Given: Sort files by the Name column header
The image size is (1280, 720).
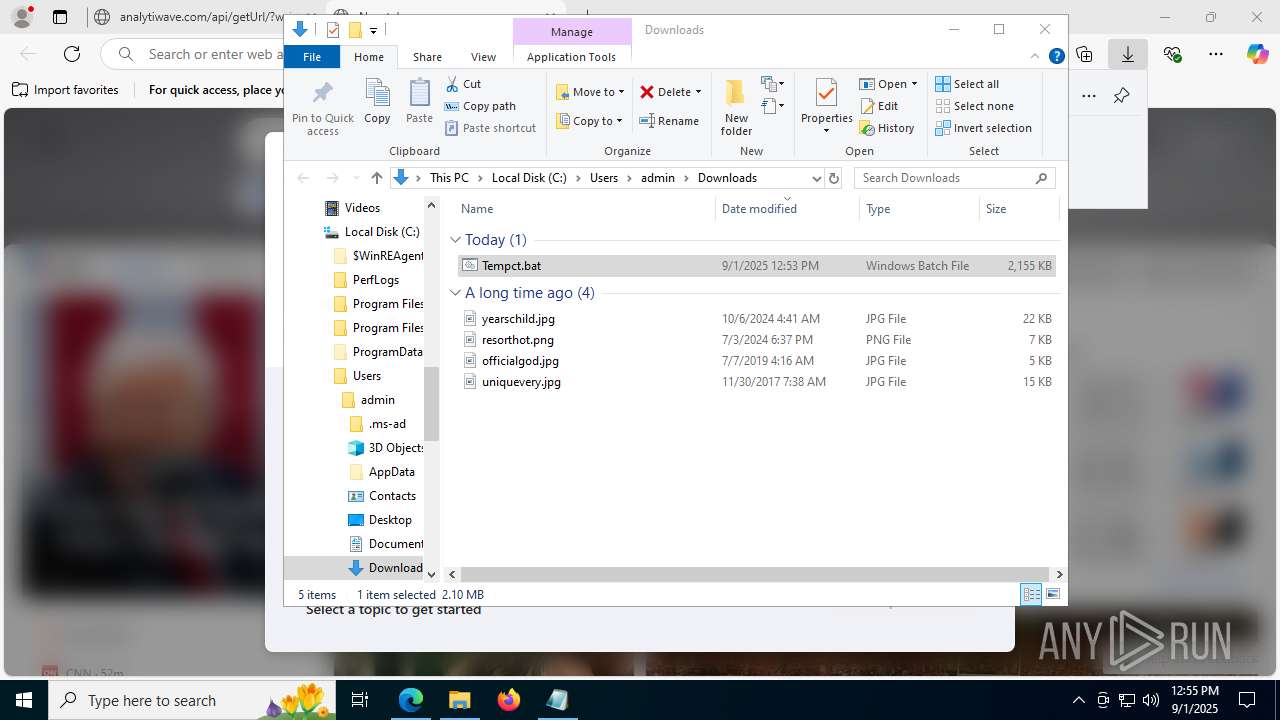Looking at the screenshot, I should click(x=585, y=209).
